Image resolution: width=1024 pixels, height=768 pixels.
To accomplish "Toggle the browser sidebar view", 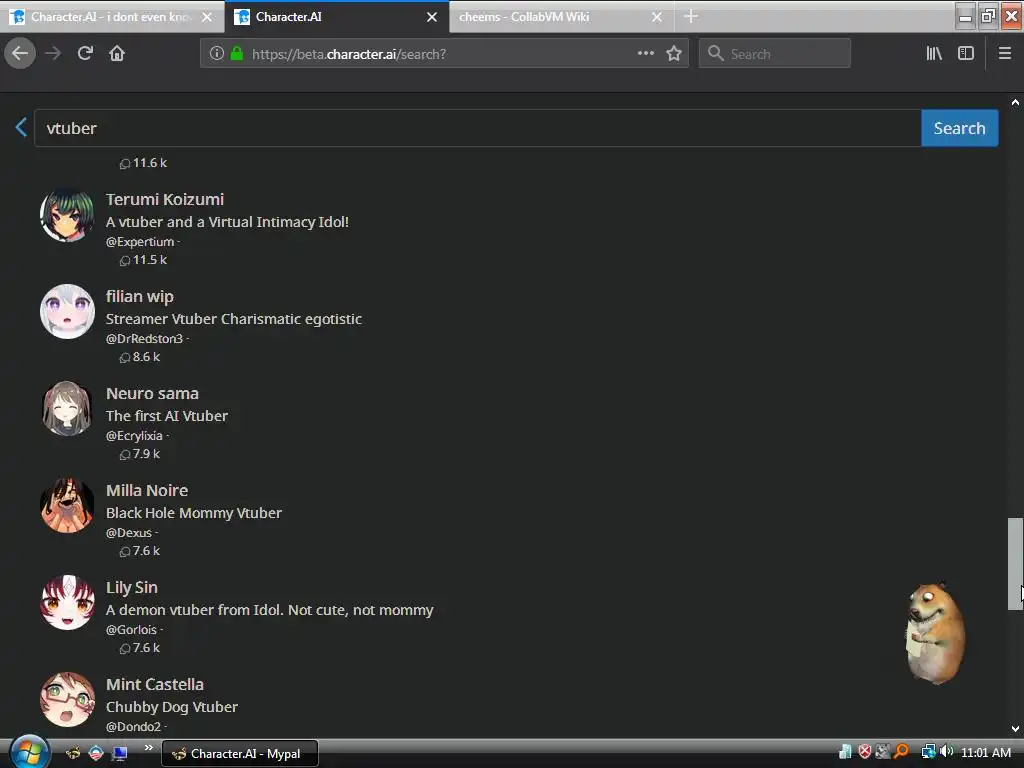I will click(x=966, y=53).
